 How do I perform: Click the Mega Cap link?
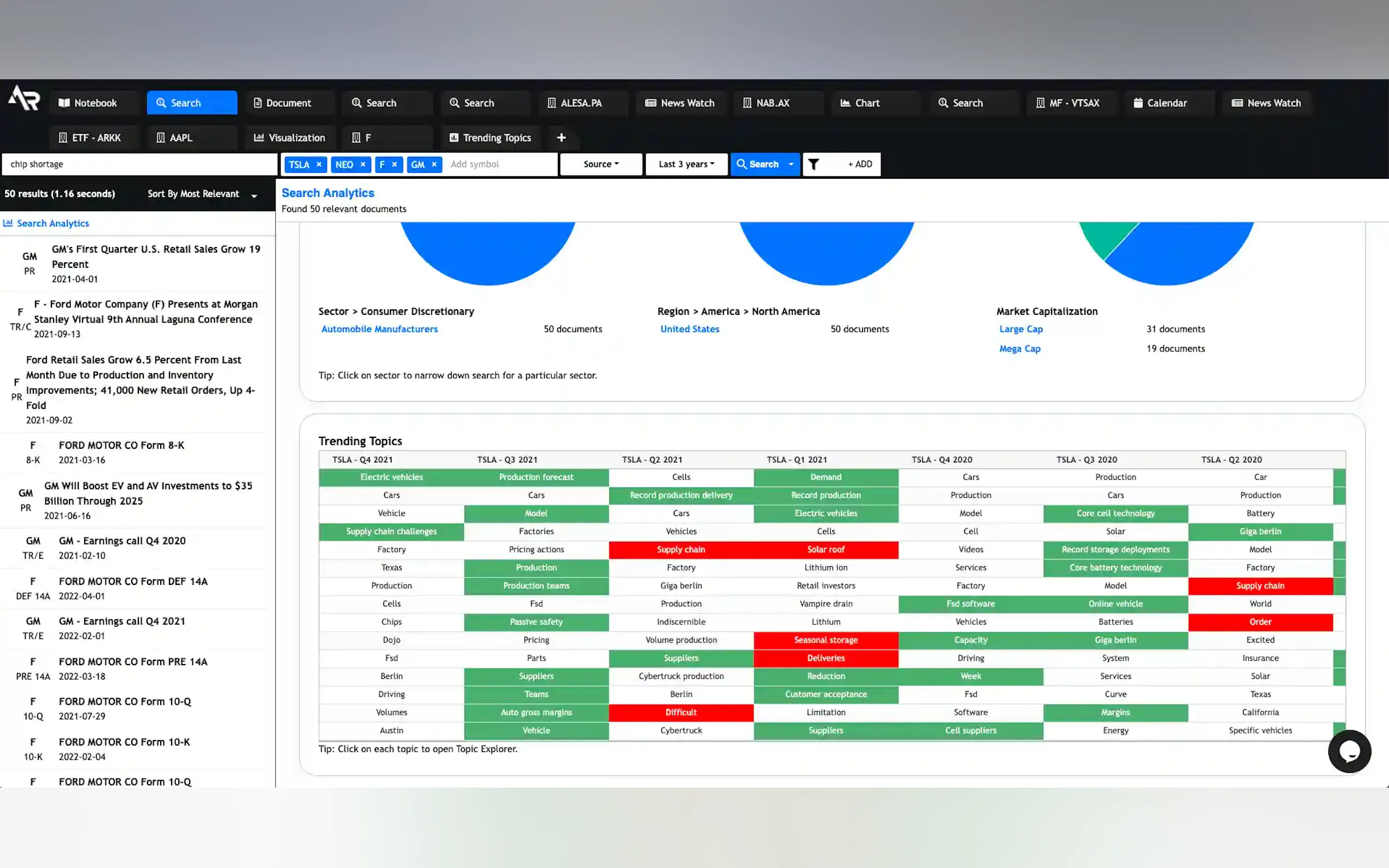click(x=1019, y=349)
